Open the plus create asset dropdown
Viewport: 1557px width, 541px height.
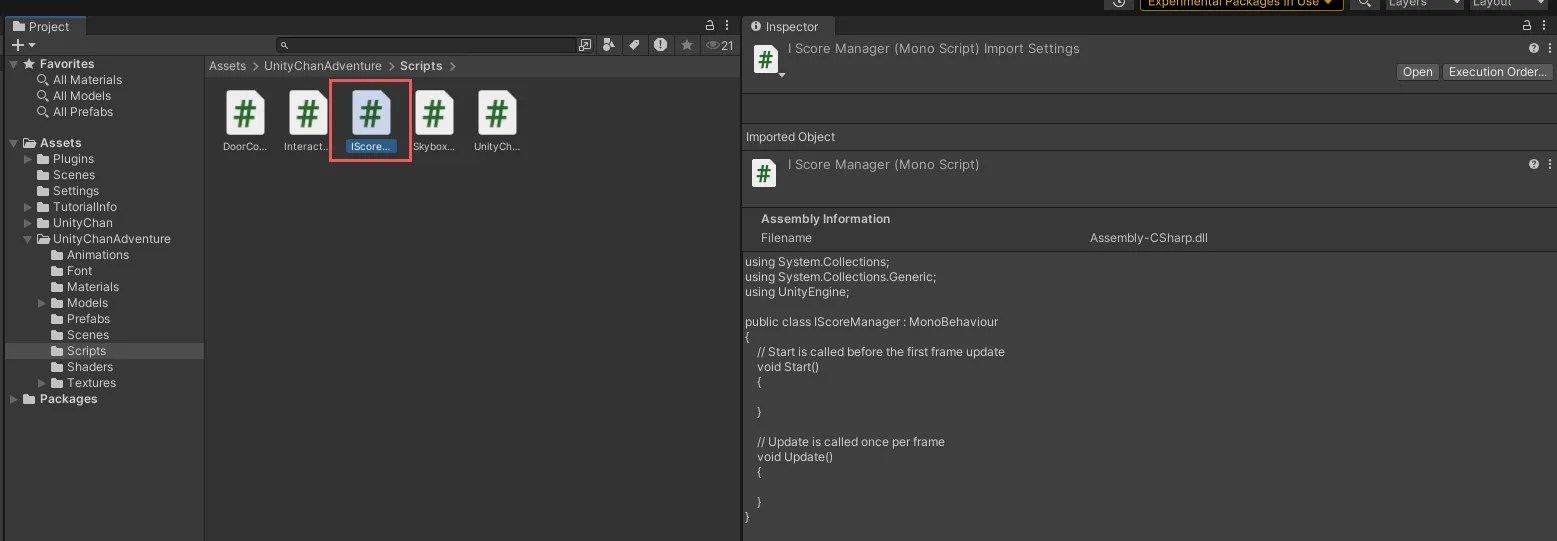click(23, 45)
